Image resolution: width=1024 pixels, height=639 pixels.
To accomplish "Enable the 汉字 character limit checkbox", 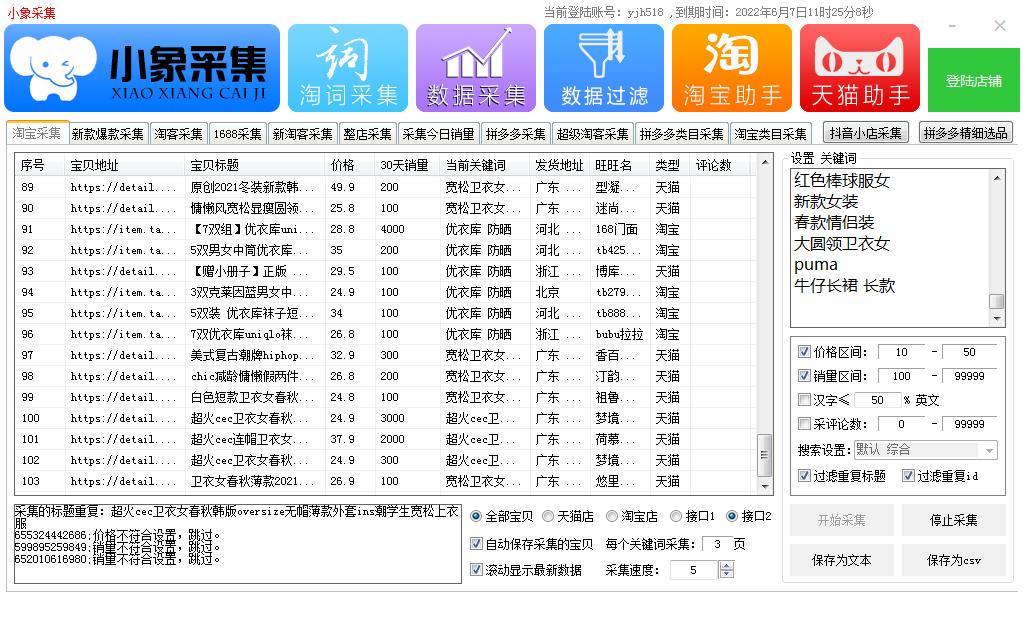I will point(805,399).
